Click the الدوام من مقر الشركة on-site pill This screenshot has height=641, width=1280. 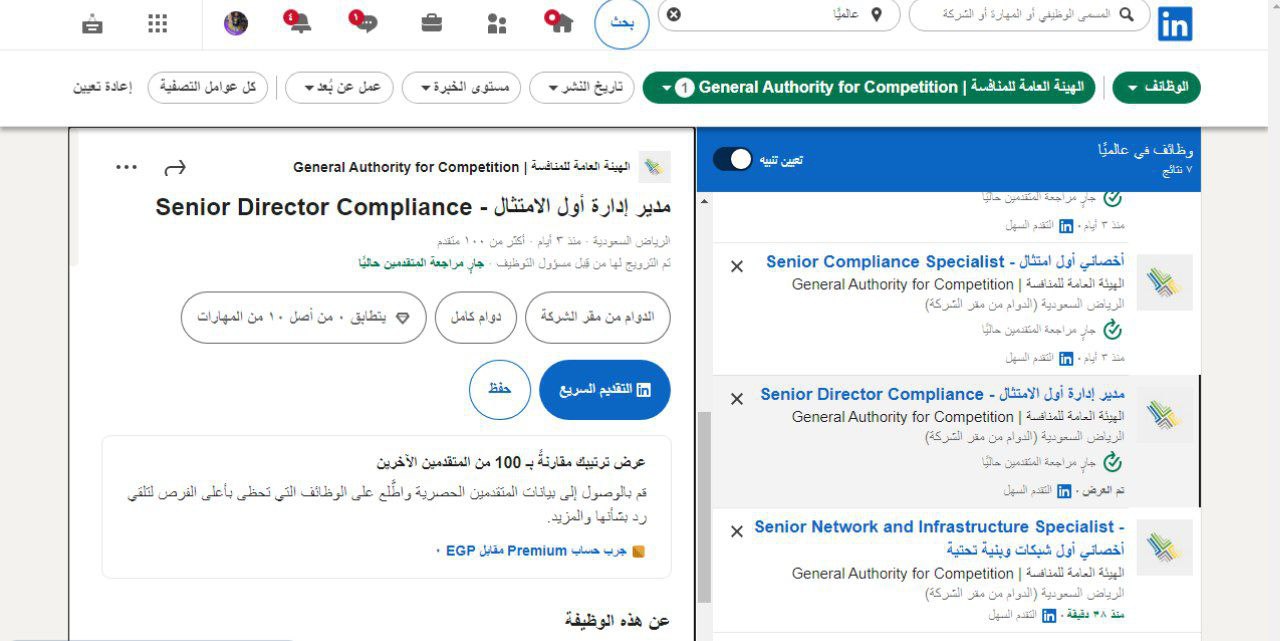coord(598,317)
